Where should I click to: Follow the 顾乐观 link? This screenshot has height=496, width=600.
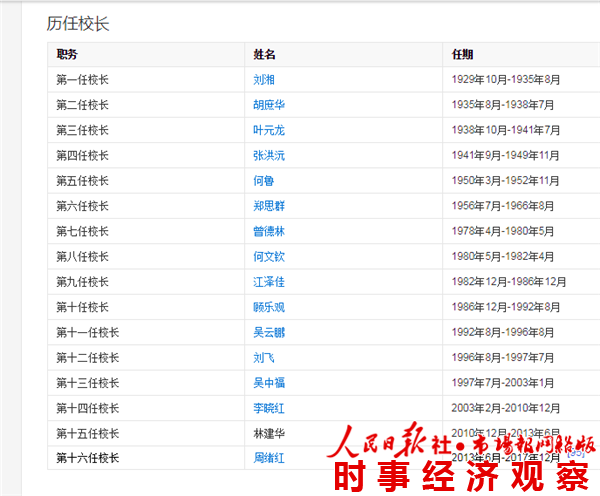tap(269, 307)
